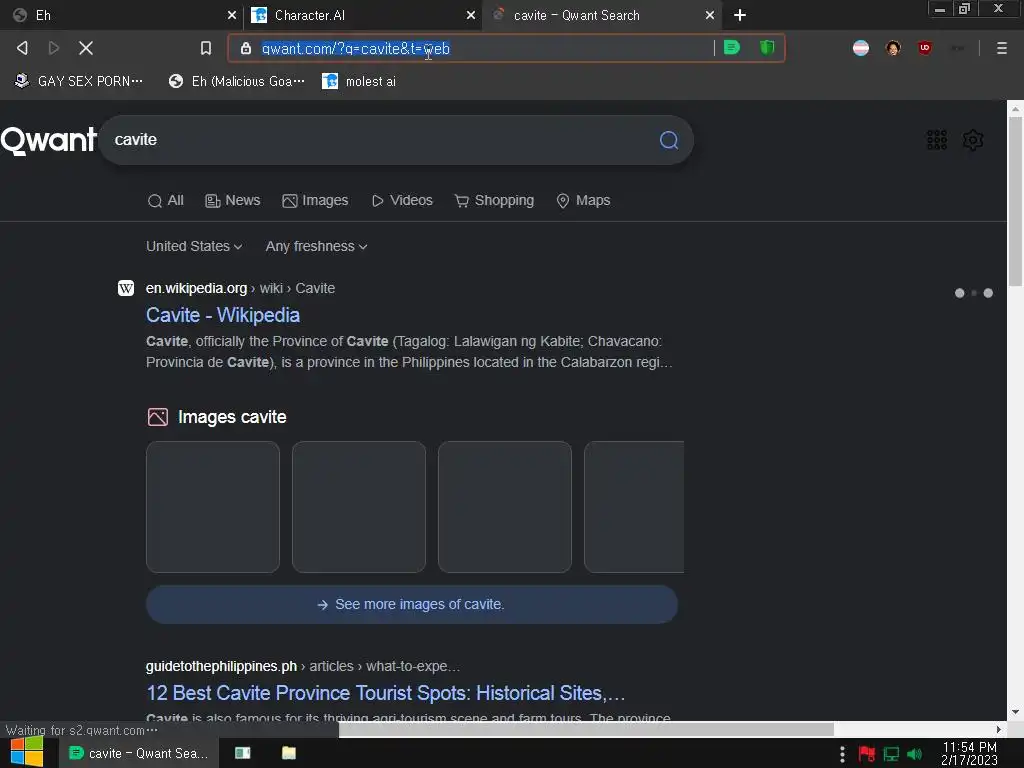Open the taskbar clock 11:54 PM

pos(969,754)
